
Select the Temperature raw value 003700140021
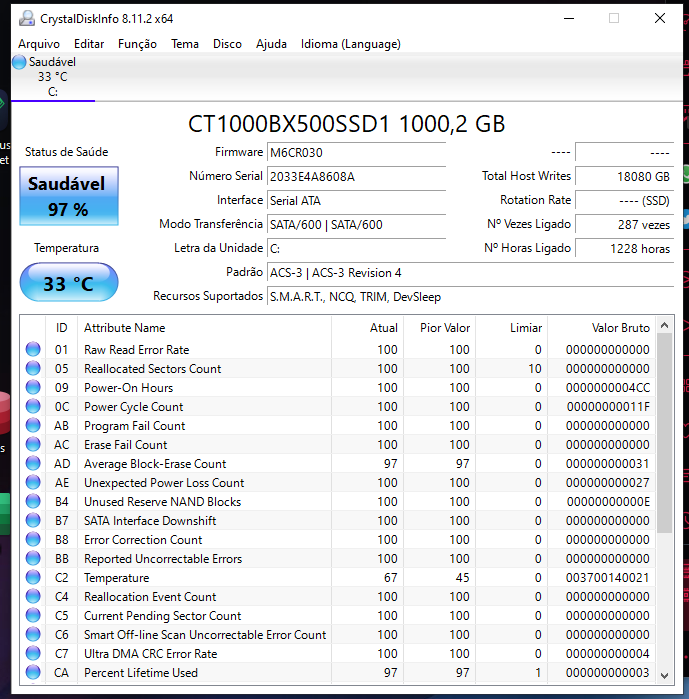click(x=607, y=577)
